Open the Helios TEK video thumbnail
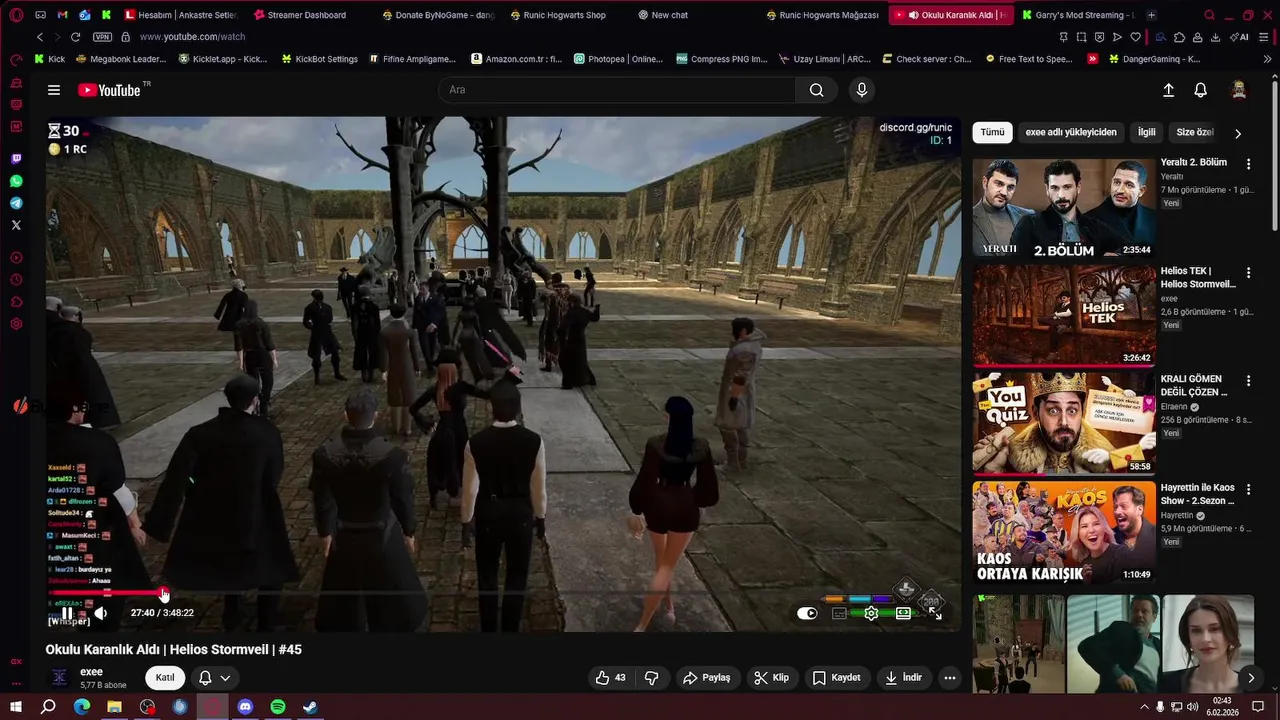Image resolution: width=1280 pixels, height=720 pixels. (x=1064, y=316)
